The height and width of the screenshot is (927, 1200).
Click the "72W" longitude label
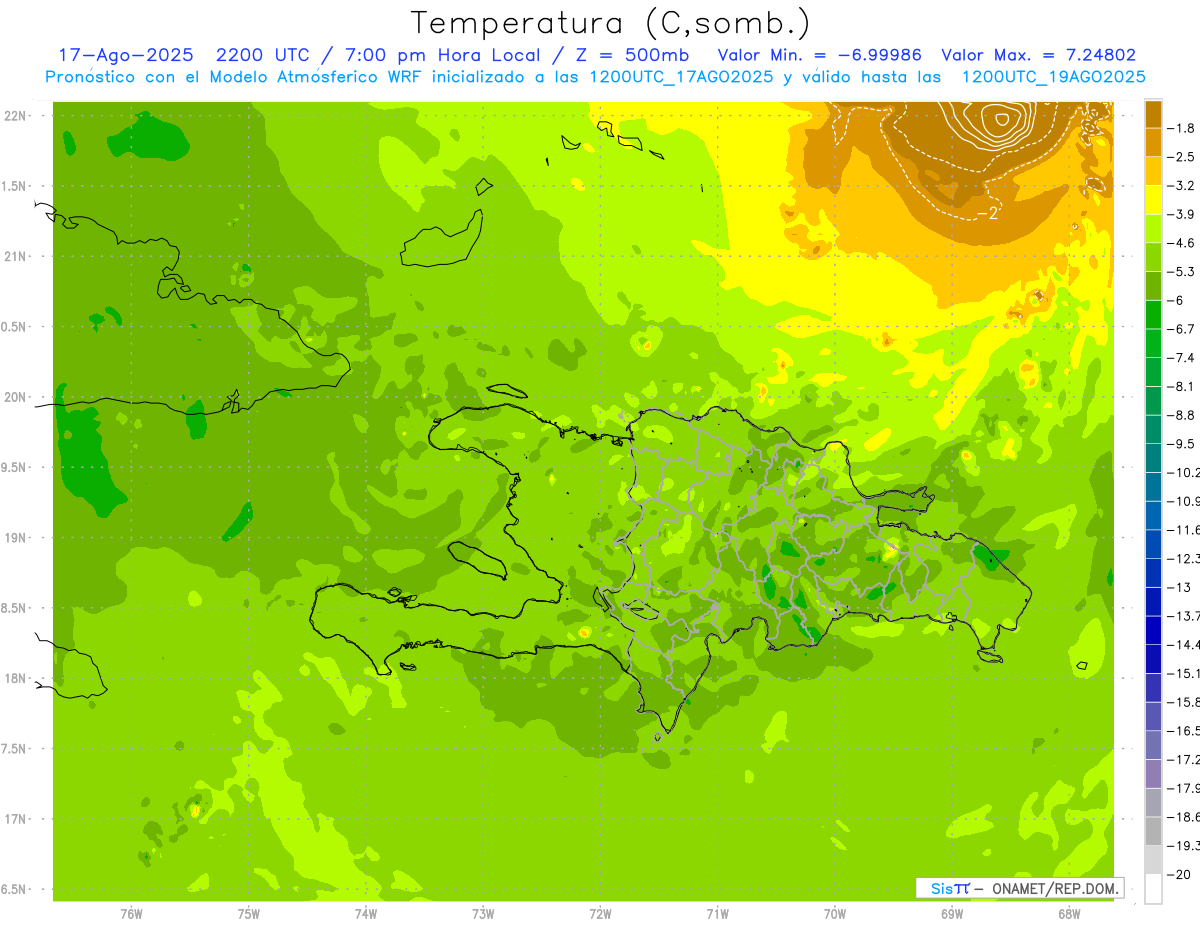(x=600, y=914)
